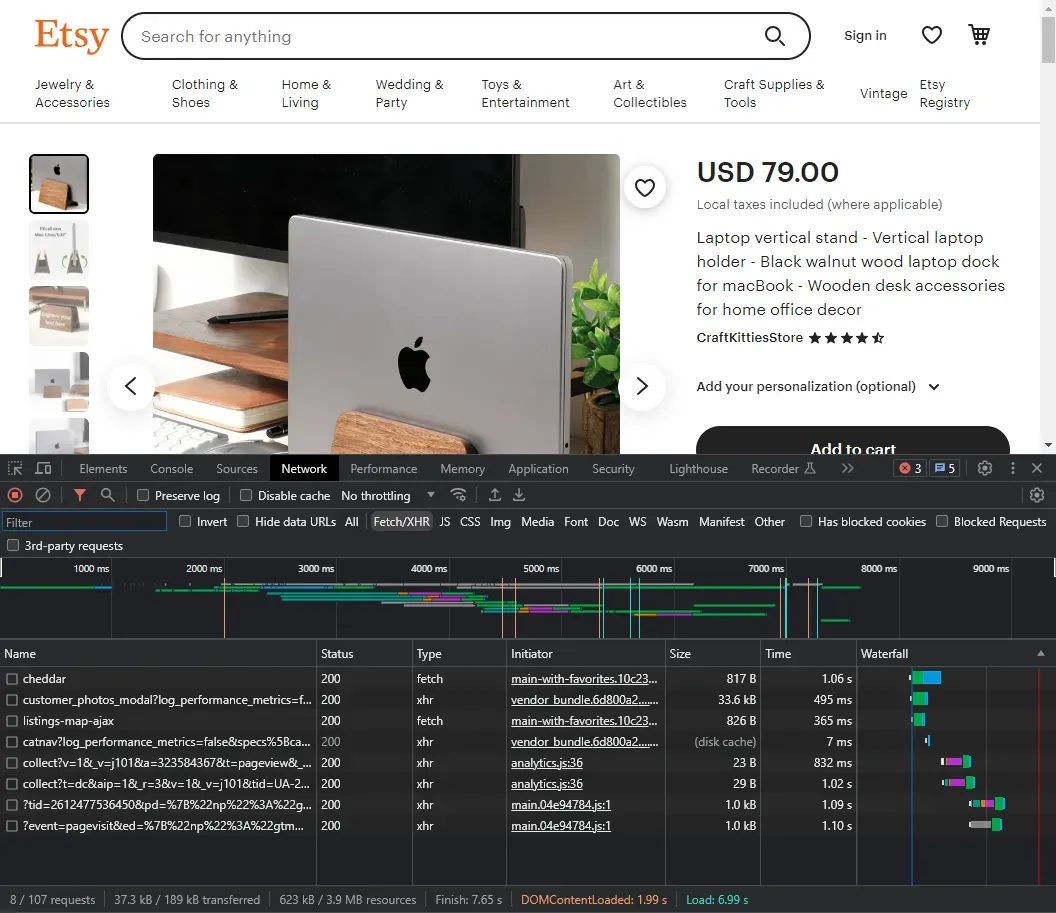Viewport: 1056px width, 913px height.
Task: Open the More panels chevron next to Recorder
Action: point(848,467)
